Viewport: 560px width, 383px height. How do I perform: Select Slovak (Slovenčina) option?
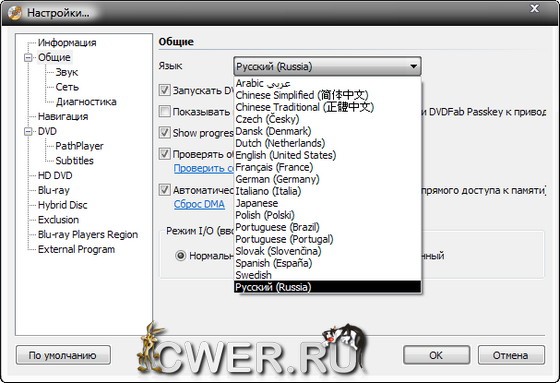[x=327, y=251]
